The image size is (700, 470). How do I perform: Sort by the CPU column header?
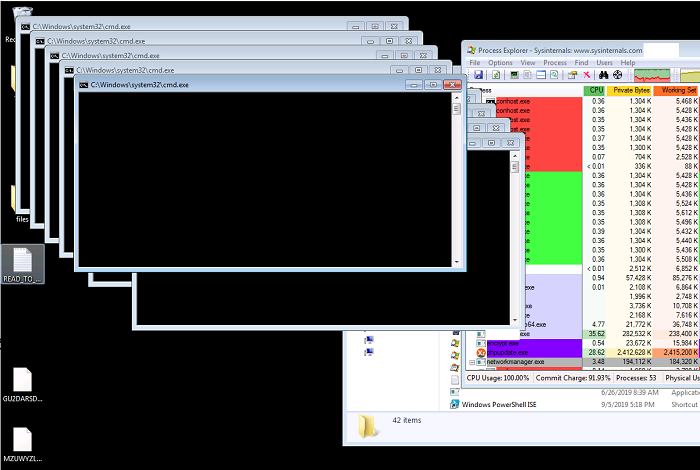coord(597,90)
